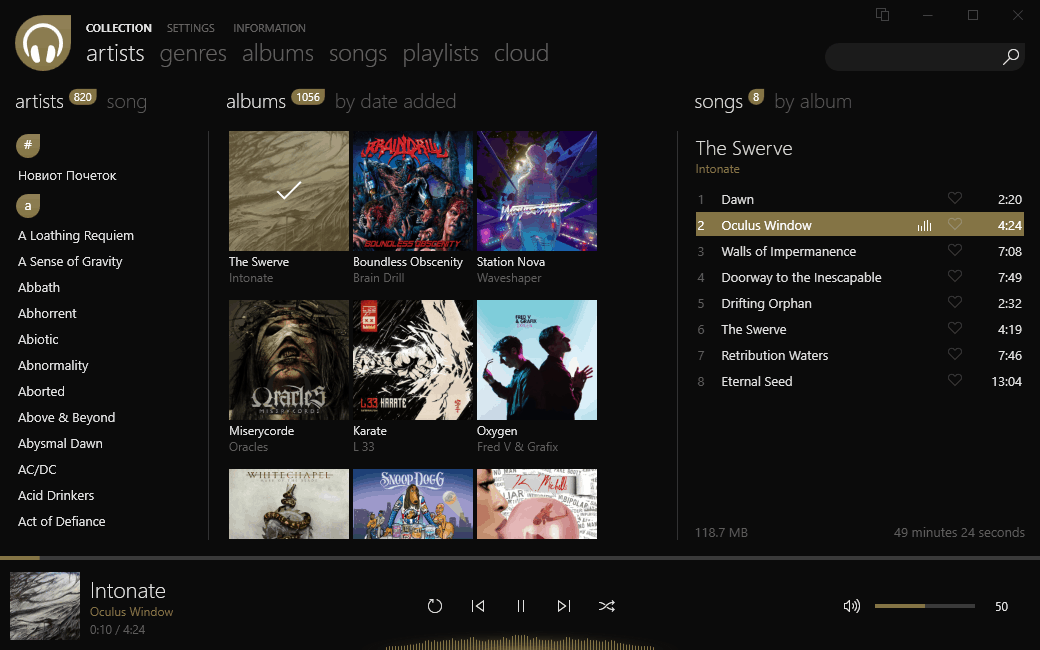The image size is (1040, 650).
Task: Adjust the volume slider
Action: click(x=925, y=606)
